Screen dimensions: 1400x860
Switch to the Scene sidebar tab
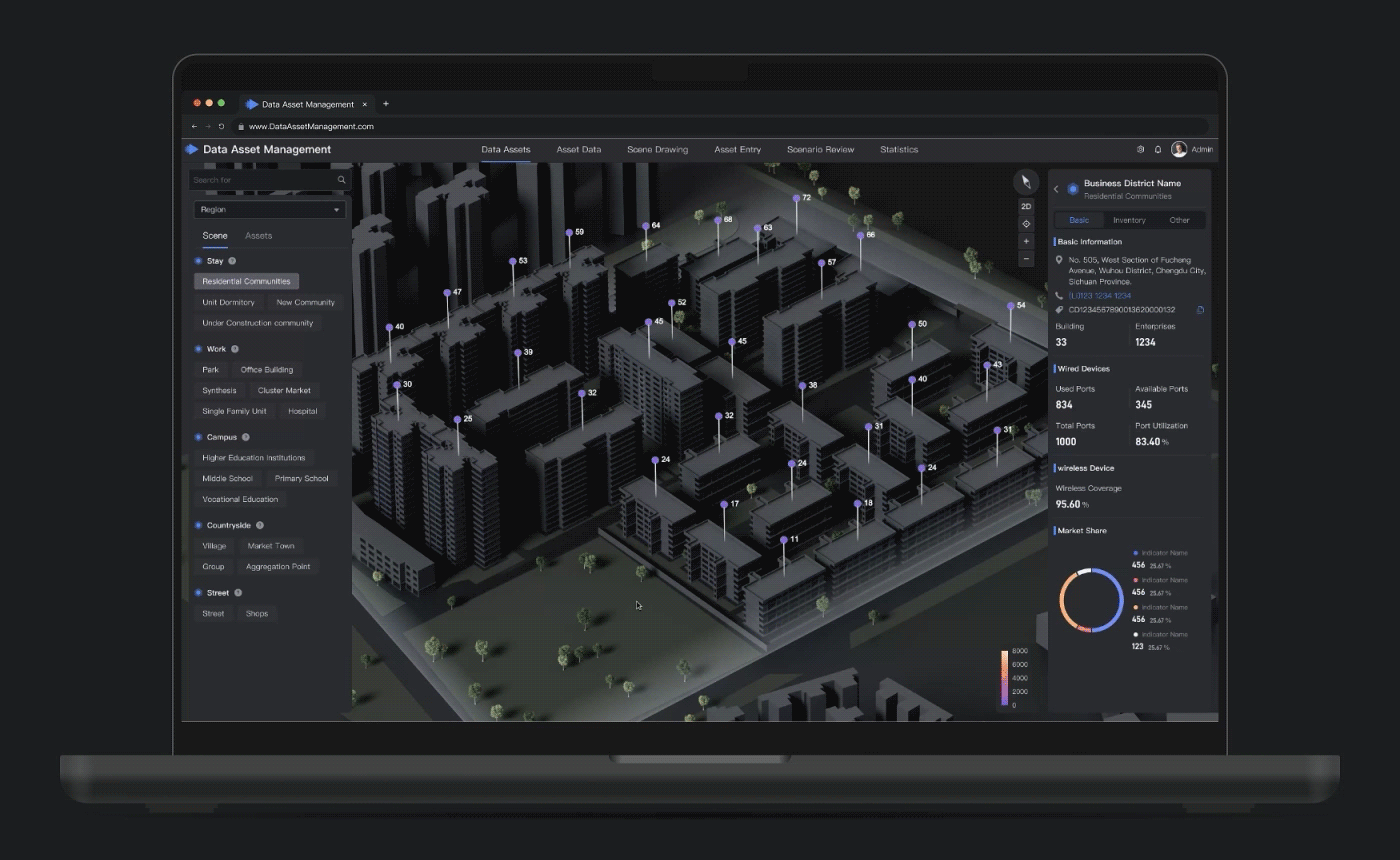click(215, 236)
